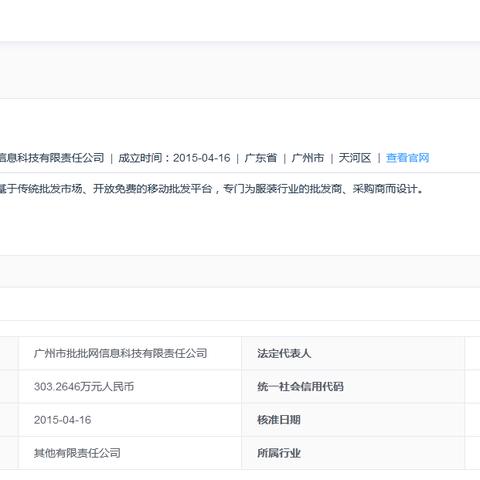Image resolution: width=480 pixels, height=480 pixels.
Task: Click the 所属行业 label cell
Action: click(353, 453)
